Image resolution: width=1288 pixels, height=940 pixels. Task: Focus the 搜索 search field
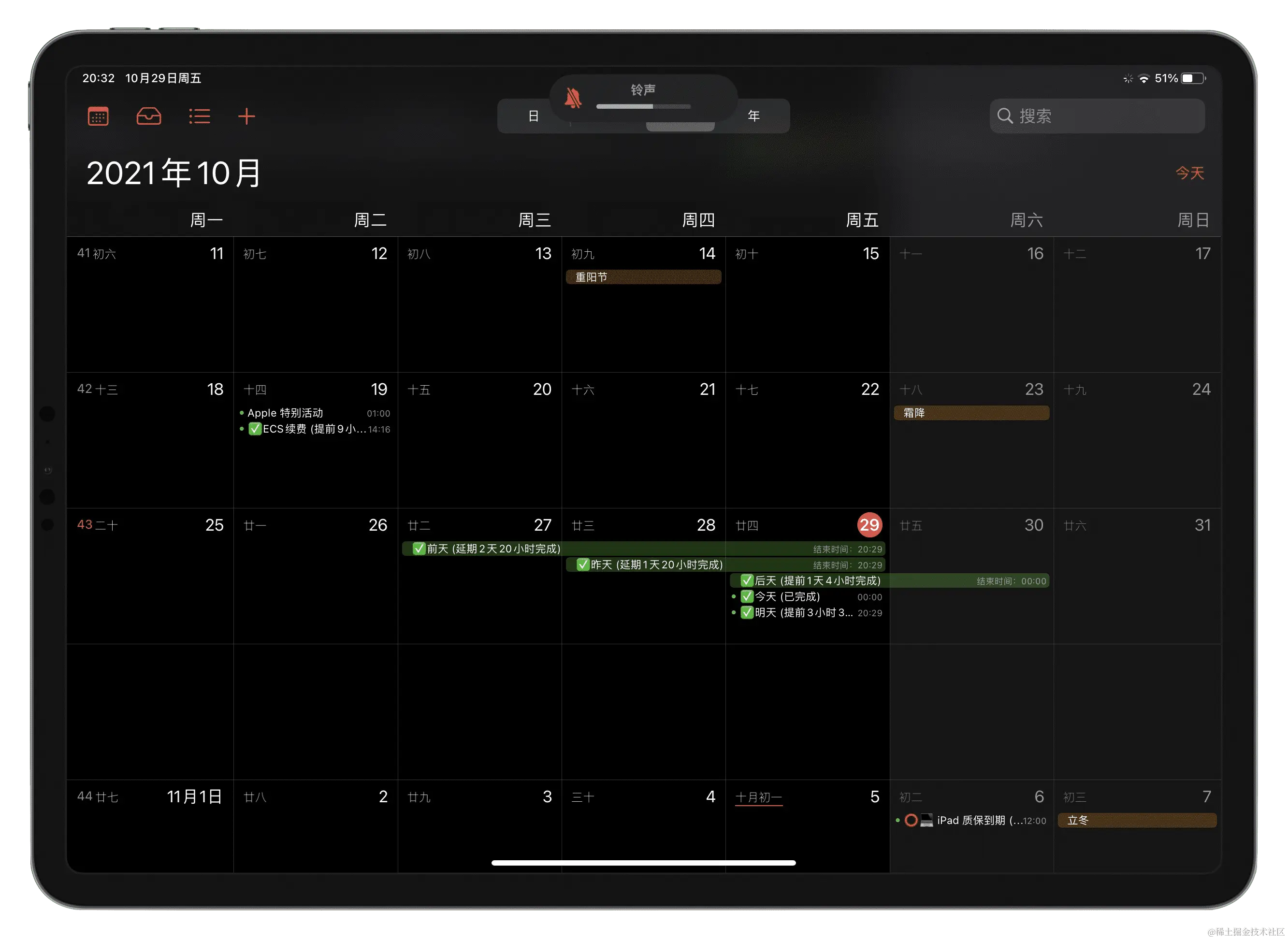pos(1098,116)
